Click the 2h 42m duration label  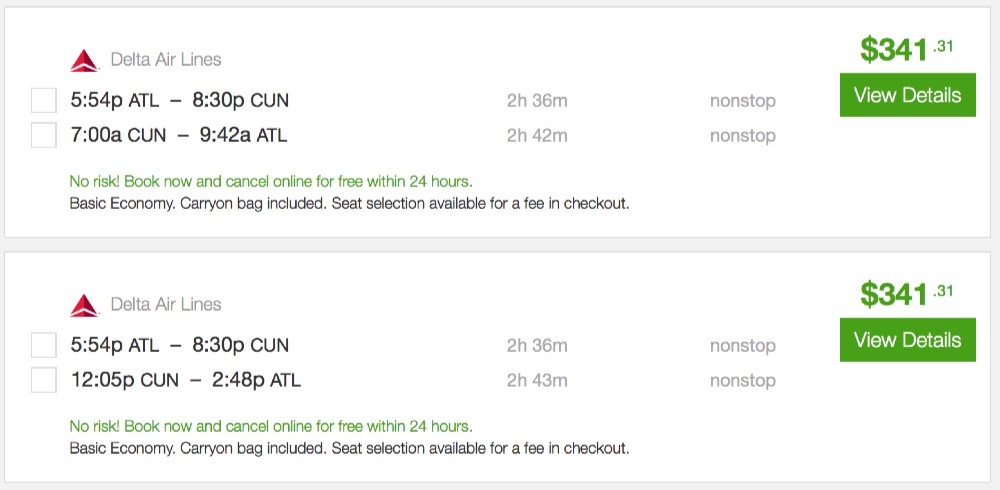coord(536,136)
